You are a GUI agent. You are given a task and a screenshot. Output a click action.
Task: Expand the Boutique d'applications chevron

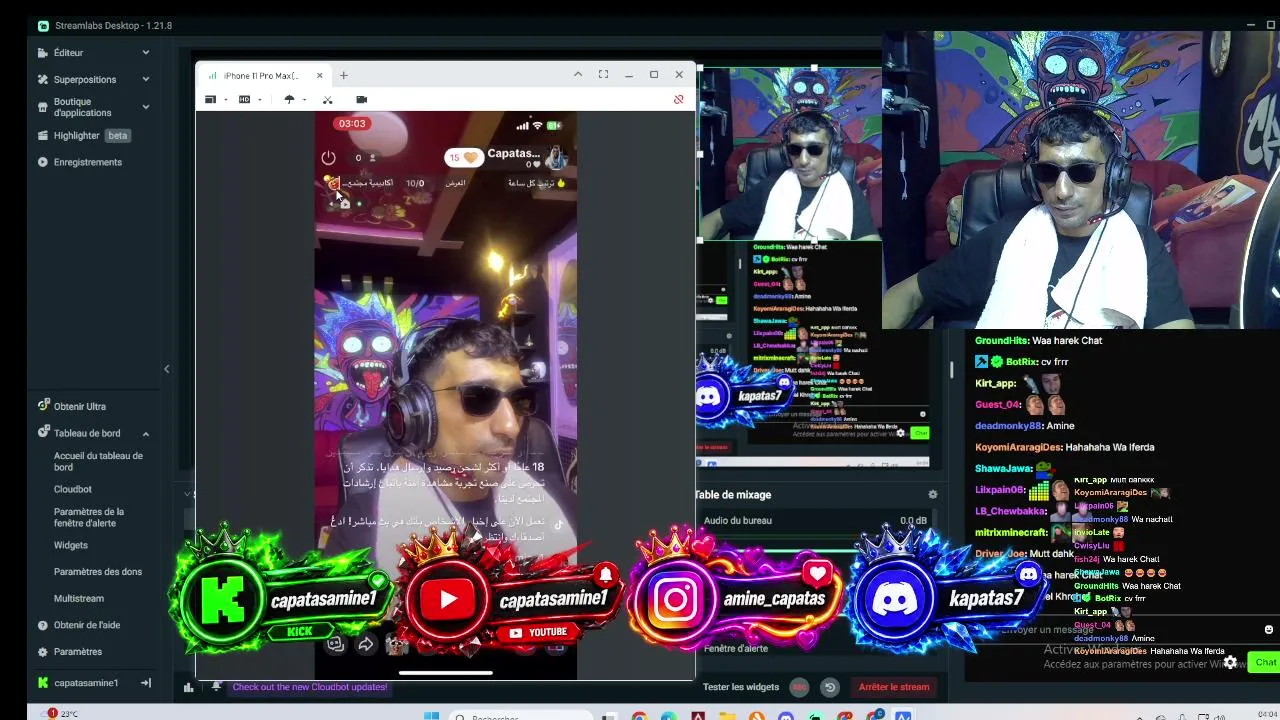point(146,107)
